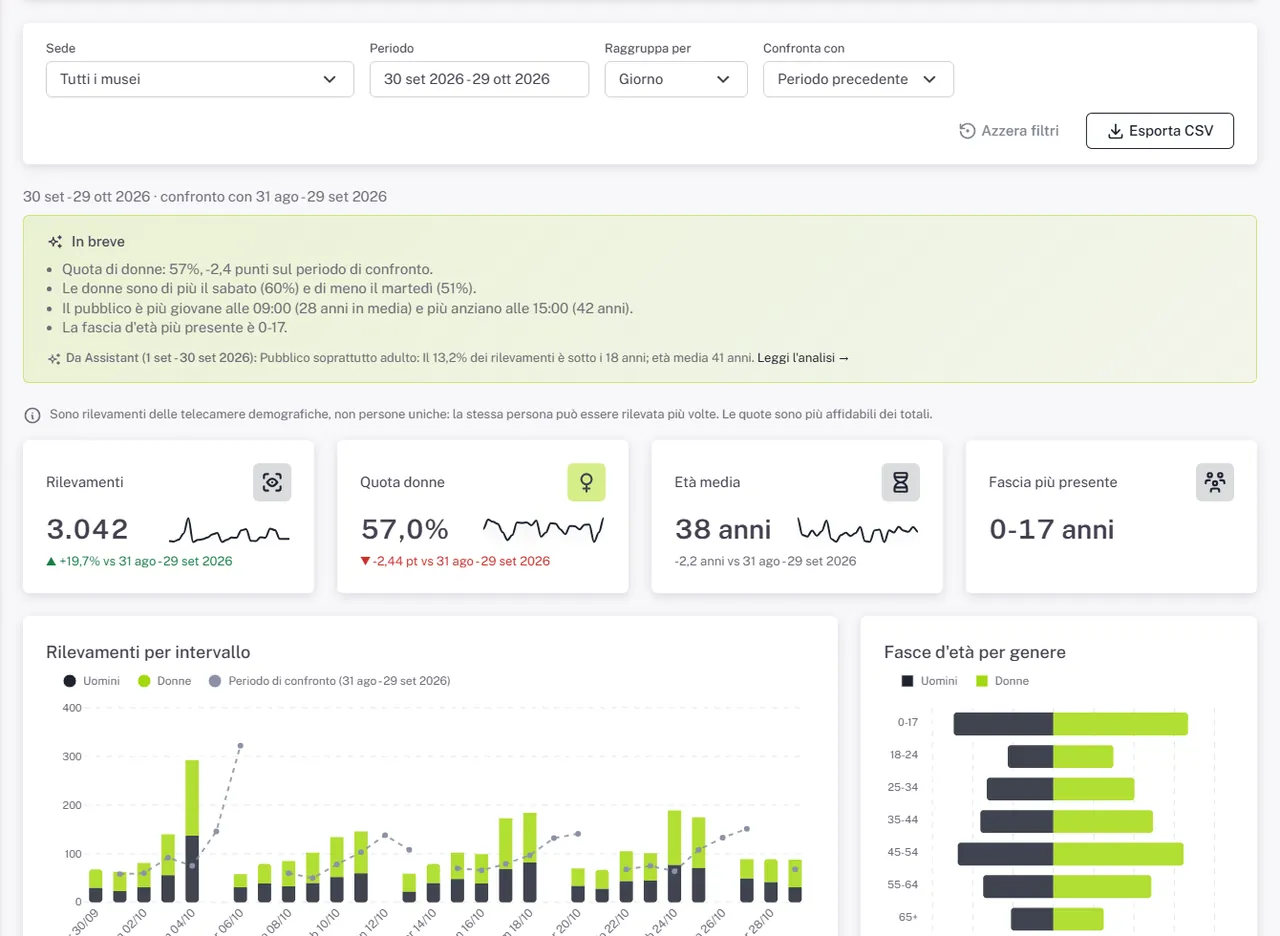Click the -2,2 anni comparison text
This screenshot has width=1280, height=936.
[765, 561]
